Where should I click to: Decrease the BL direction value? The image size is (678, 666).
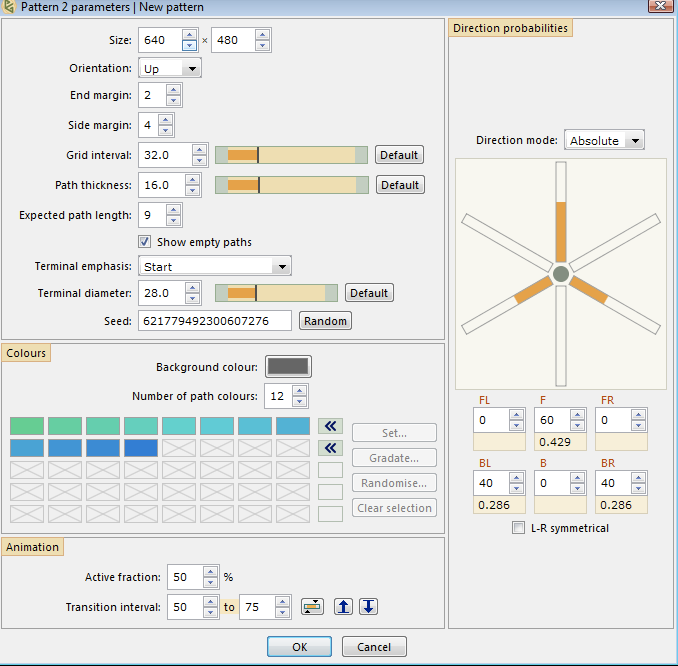point(516,488)
